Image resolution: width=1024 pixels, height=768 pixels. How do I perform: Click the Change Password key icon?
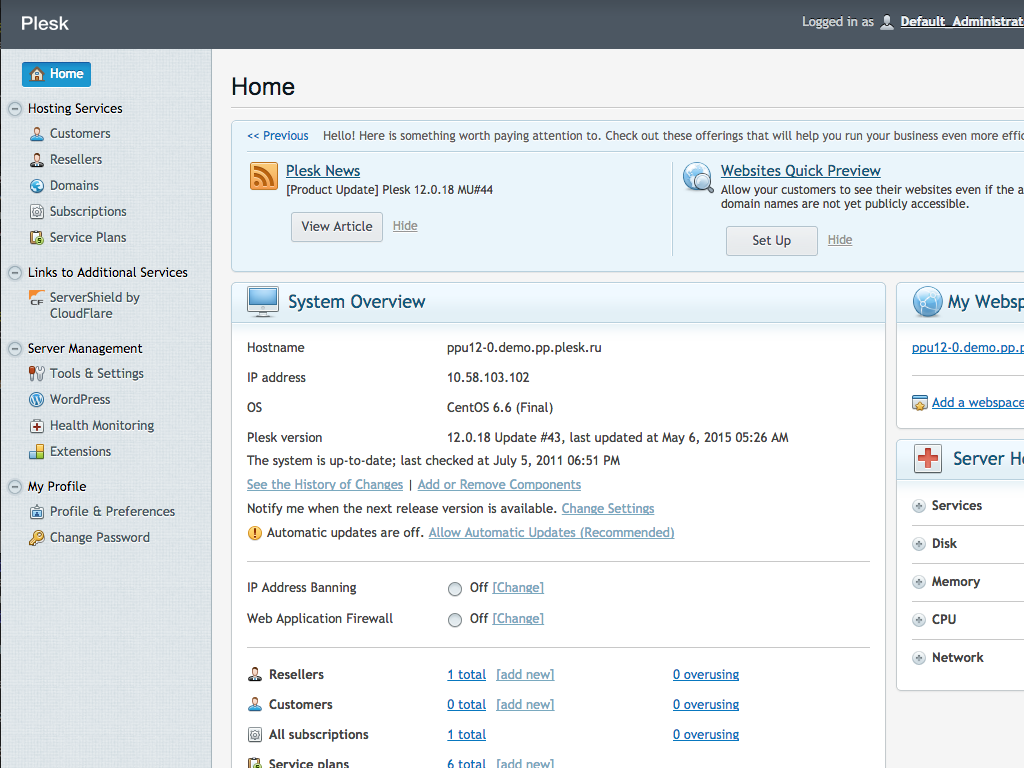click(x=37, y=538)
